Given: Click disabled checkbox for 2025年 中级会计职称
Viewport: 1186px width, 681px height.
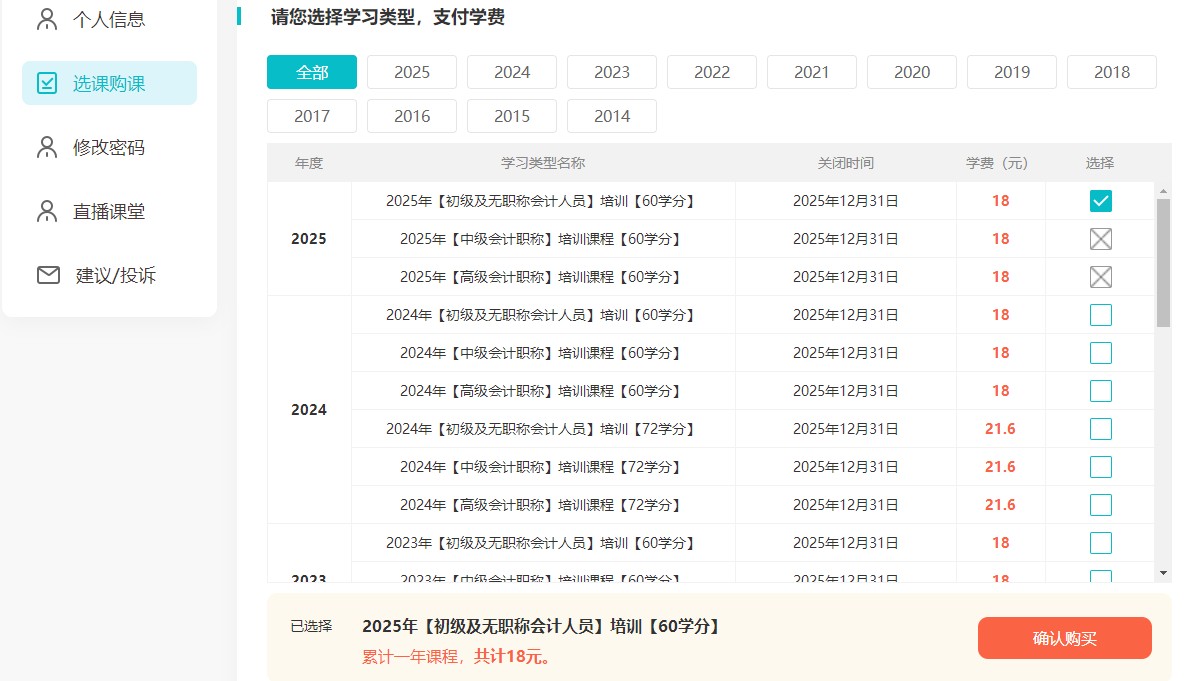Looking at the screenshot, I should 1101,239.
